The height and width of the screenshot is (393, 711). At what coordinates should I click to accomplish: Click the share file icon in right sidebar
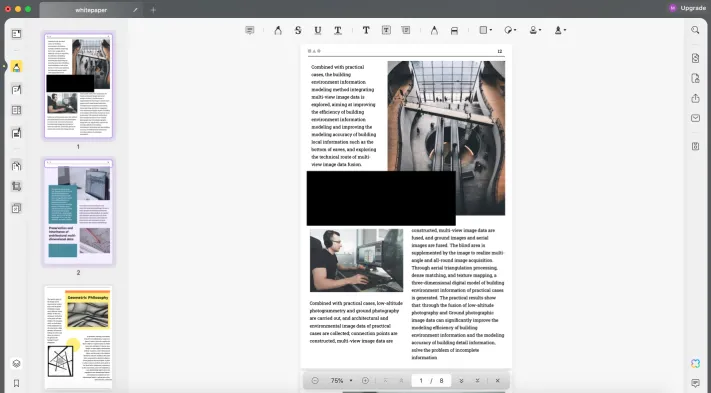tap(695, 98)
